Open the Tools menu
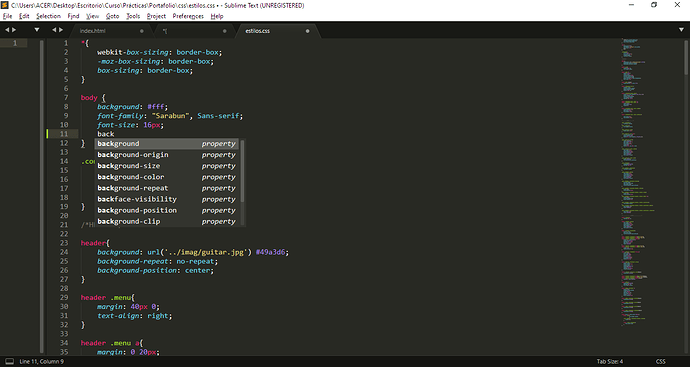This screenshot has height=367, width=690. pyautogui.click(x=133, y=16)
